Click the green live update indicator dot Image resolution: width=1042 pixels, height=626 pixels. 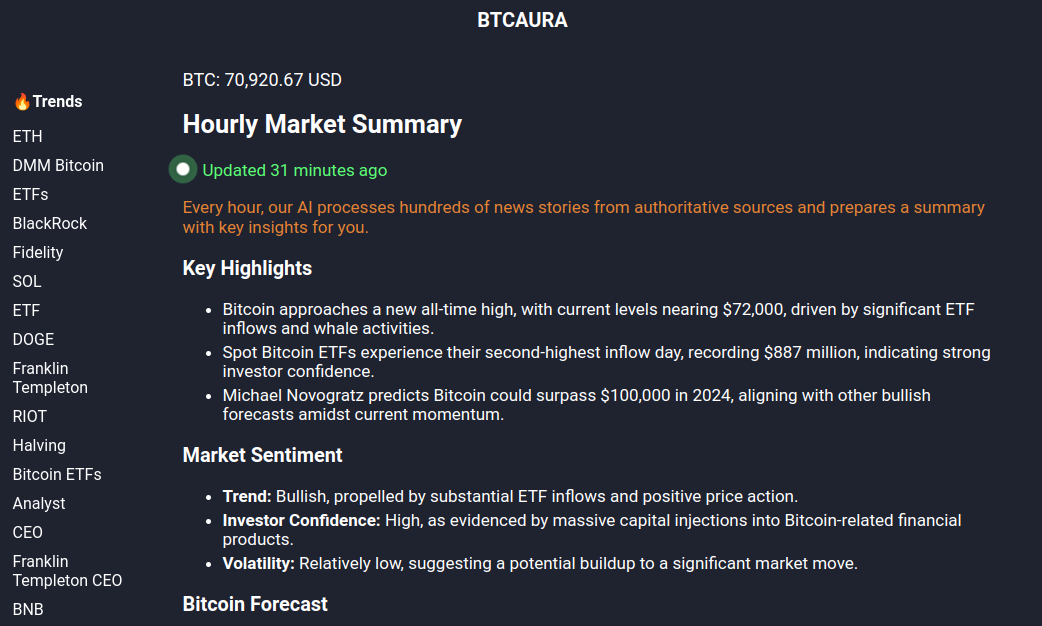183,169
